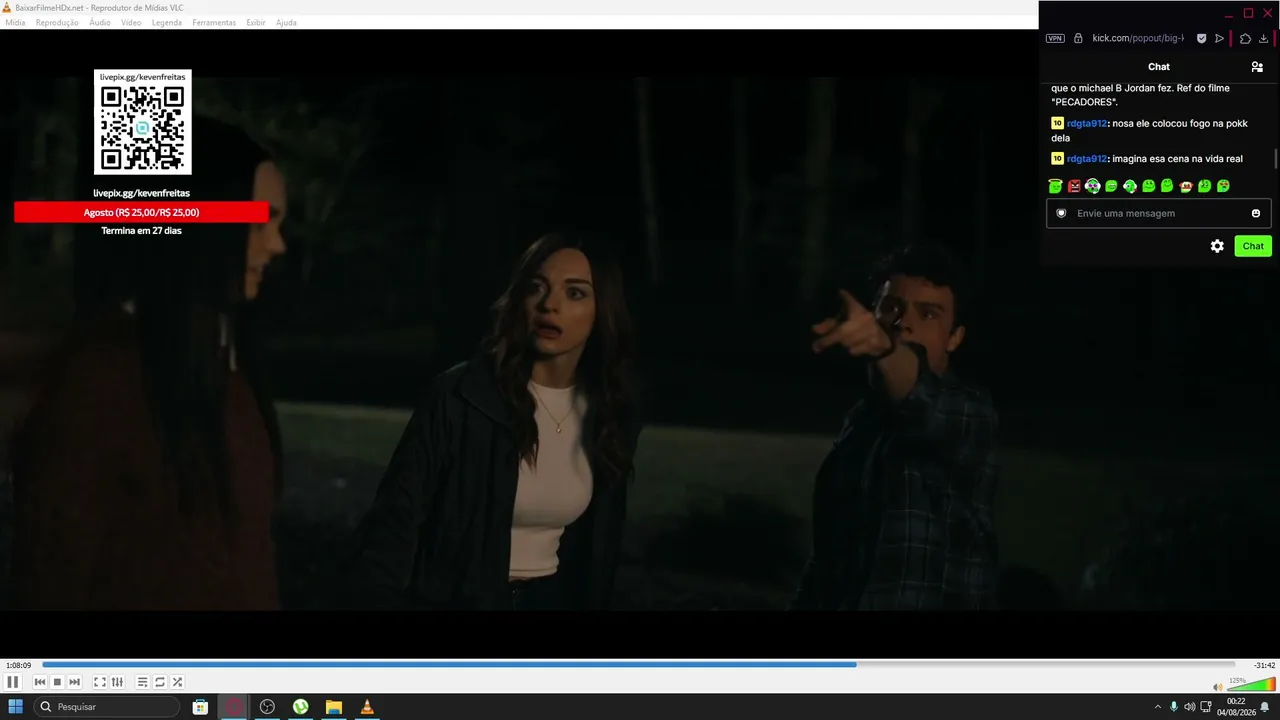Focus the 'Envie uma mensagem' chat input
Viewport: 1280px width, 720px height.
(x=1158, y=213)
